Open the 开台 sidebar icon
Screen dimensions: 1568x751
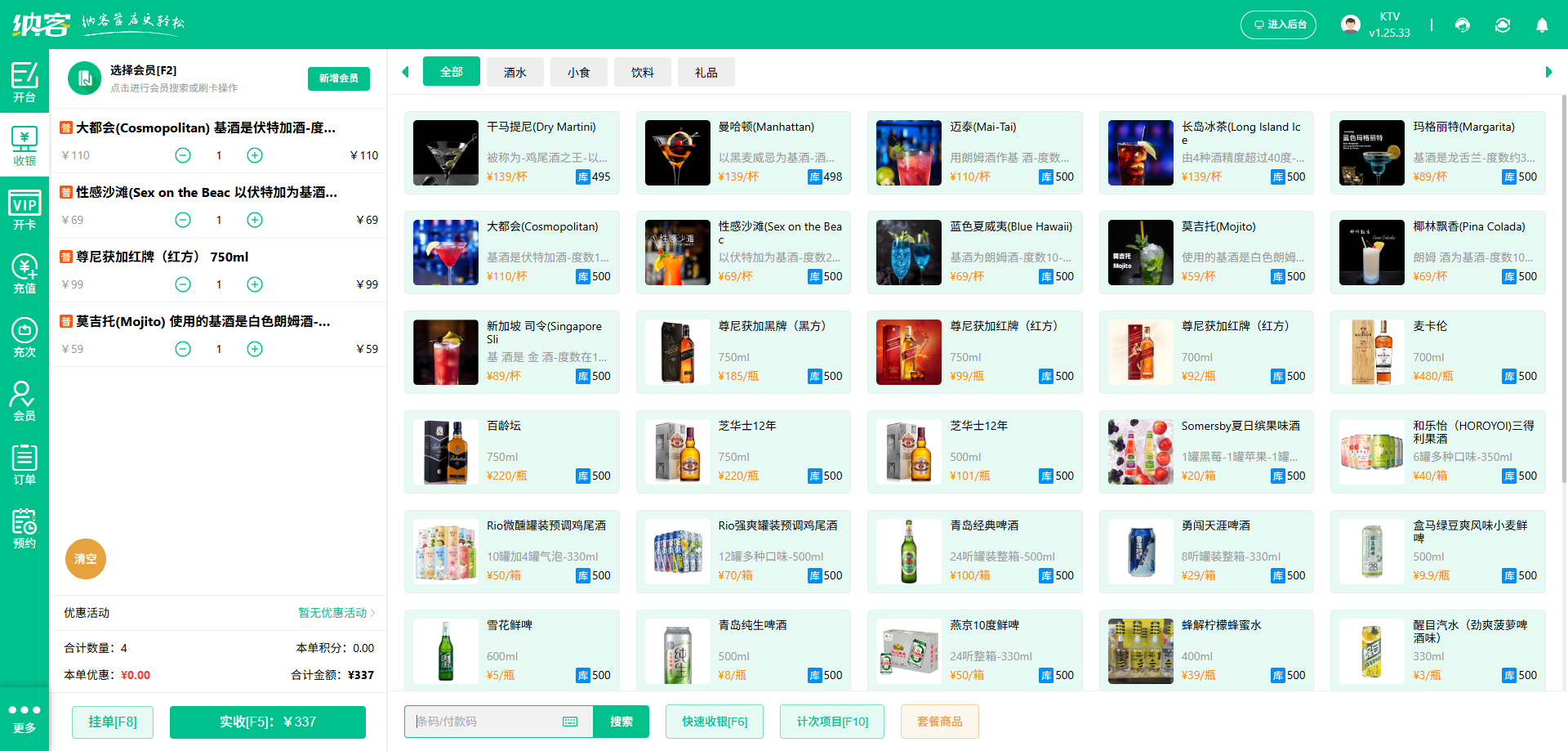(x=24, y=82)
